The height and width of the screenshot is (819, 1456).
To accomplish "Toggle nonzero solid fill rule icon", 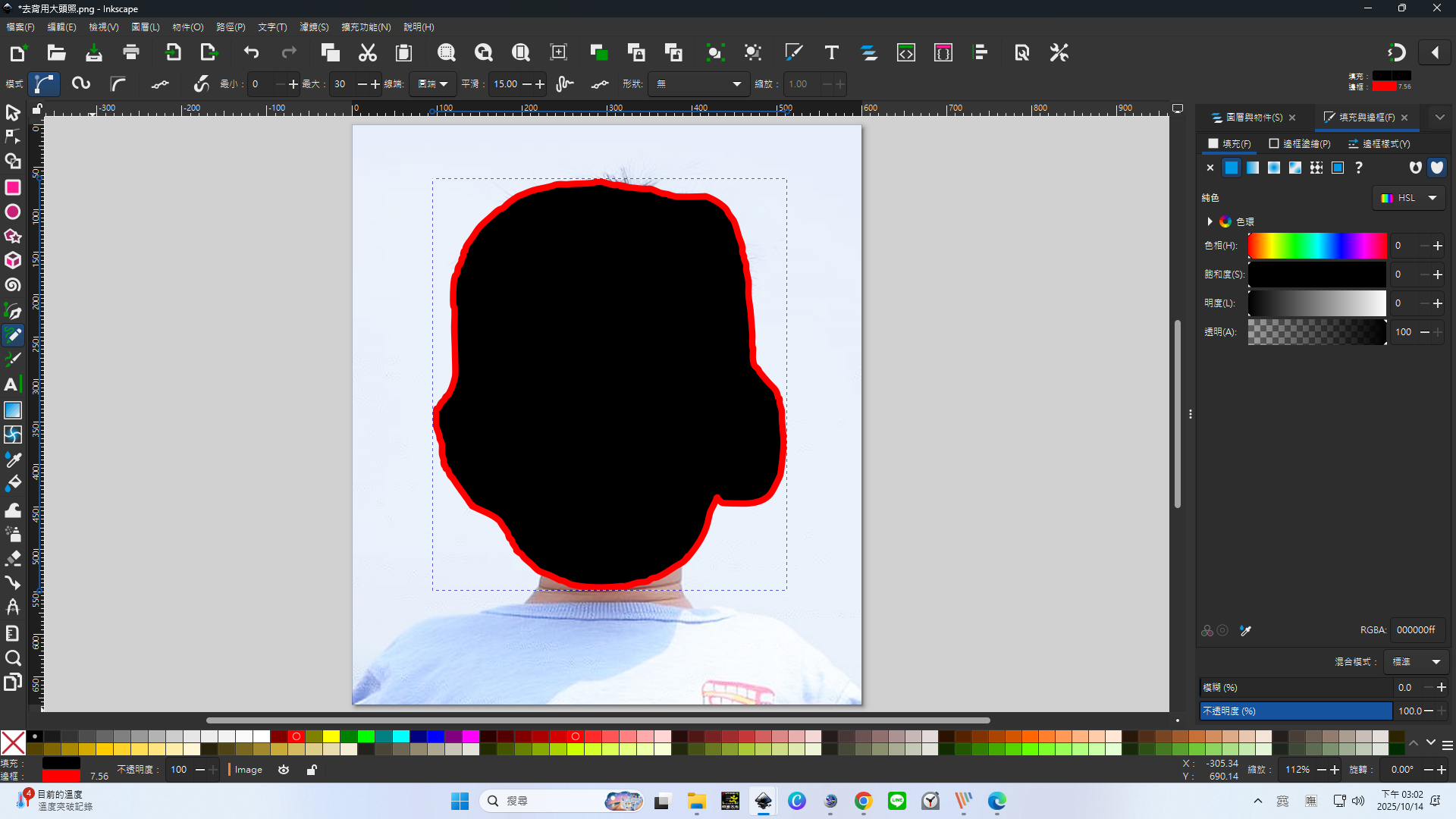I will [1436, 168].
